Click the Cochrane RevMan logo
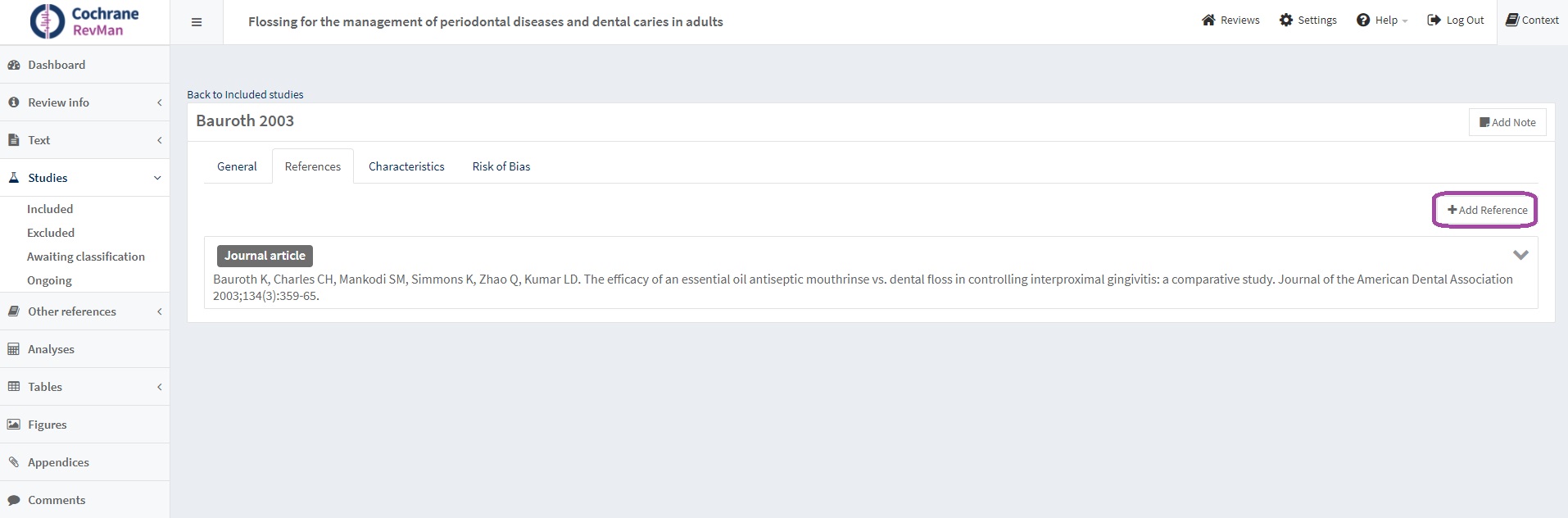Viewport: 1568px width, 518px height. click(x=84, y=21)
